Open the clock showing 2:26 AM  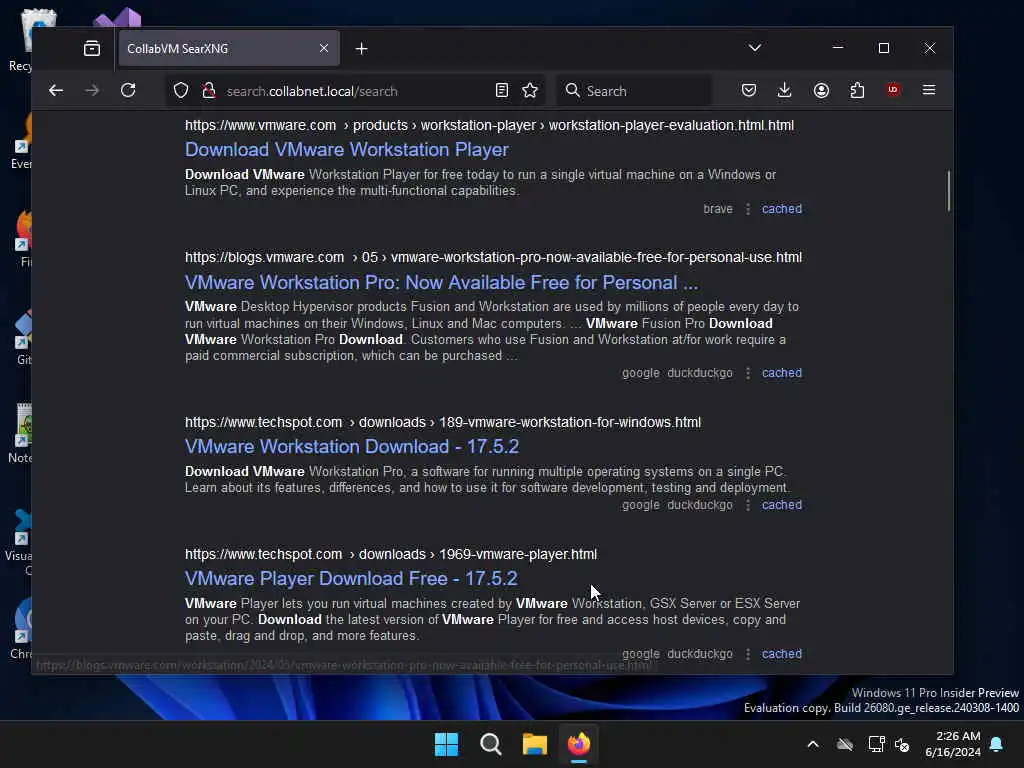(953, 744)
